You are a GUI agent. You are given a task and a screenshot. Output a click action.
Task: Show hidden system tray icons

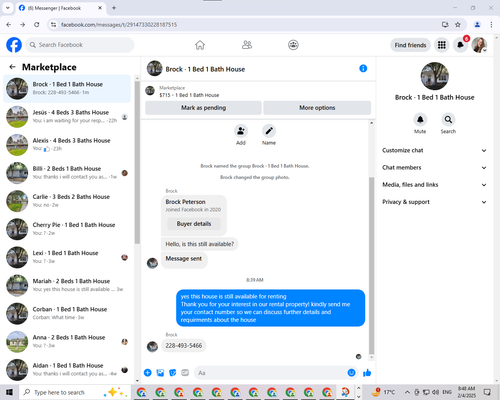407,392
